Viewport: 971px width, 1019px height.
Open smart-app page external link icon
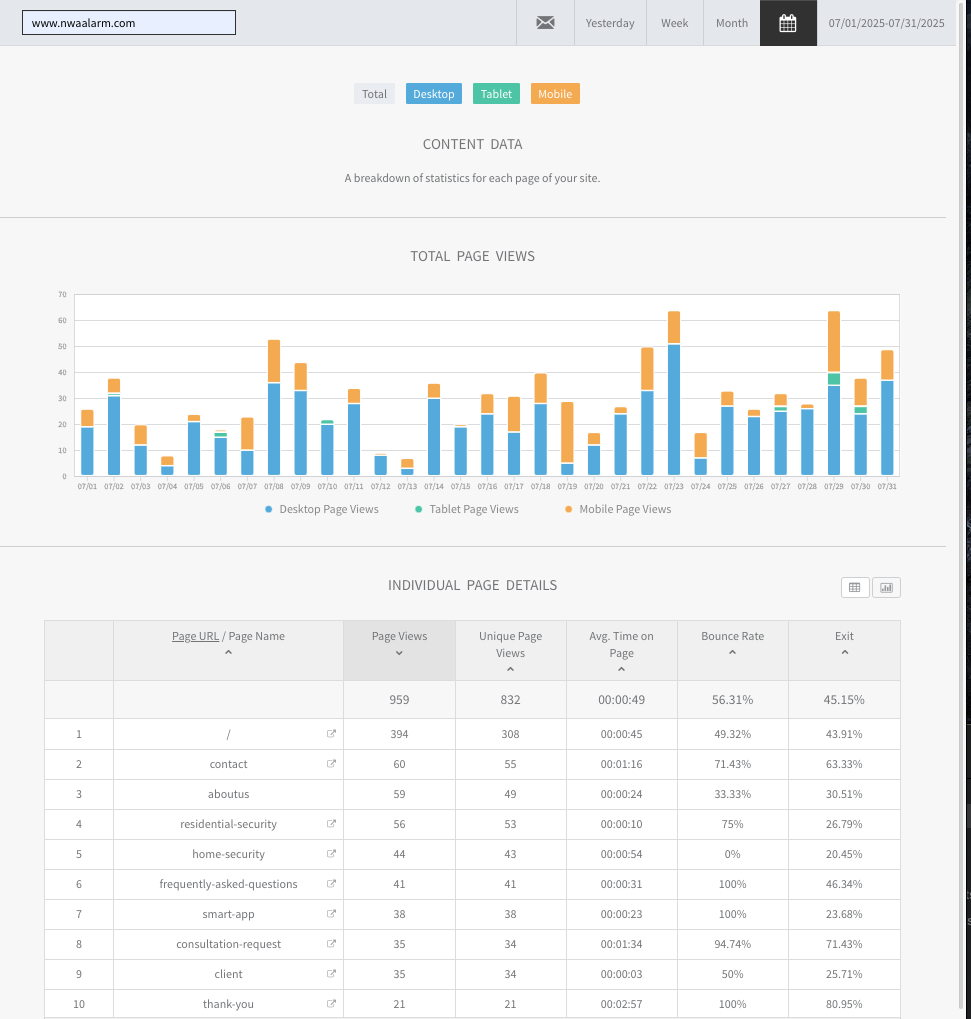pos(331,914)
